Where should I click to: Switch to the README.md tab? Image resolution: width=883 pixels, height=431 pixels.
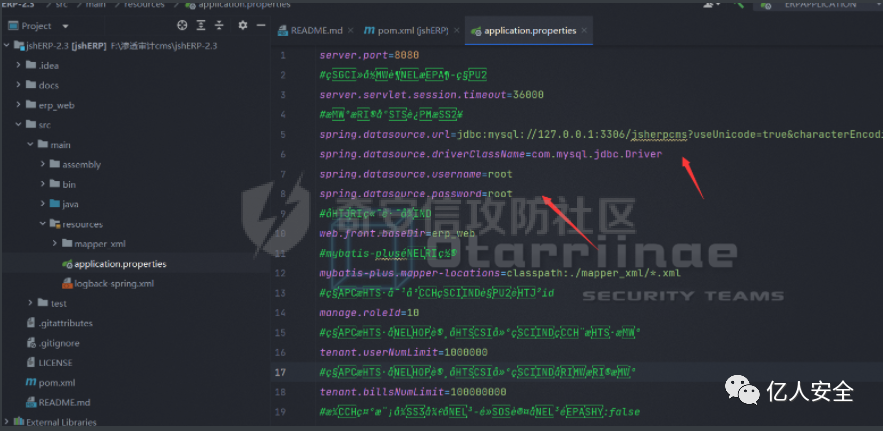click(x=316, y=30)
